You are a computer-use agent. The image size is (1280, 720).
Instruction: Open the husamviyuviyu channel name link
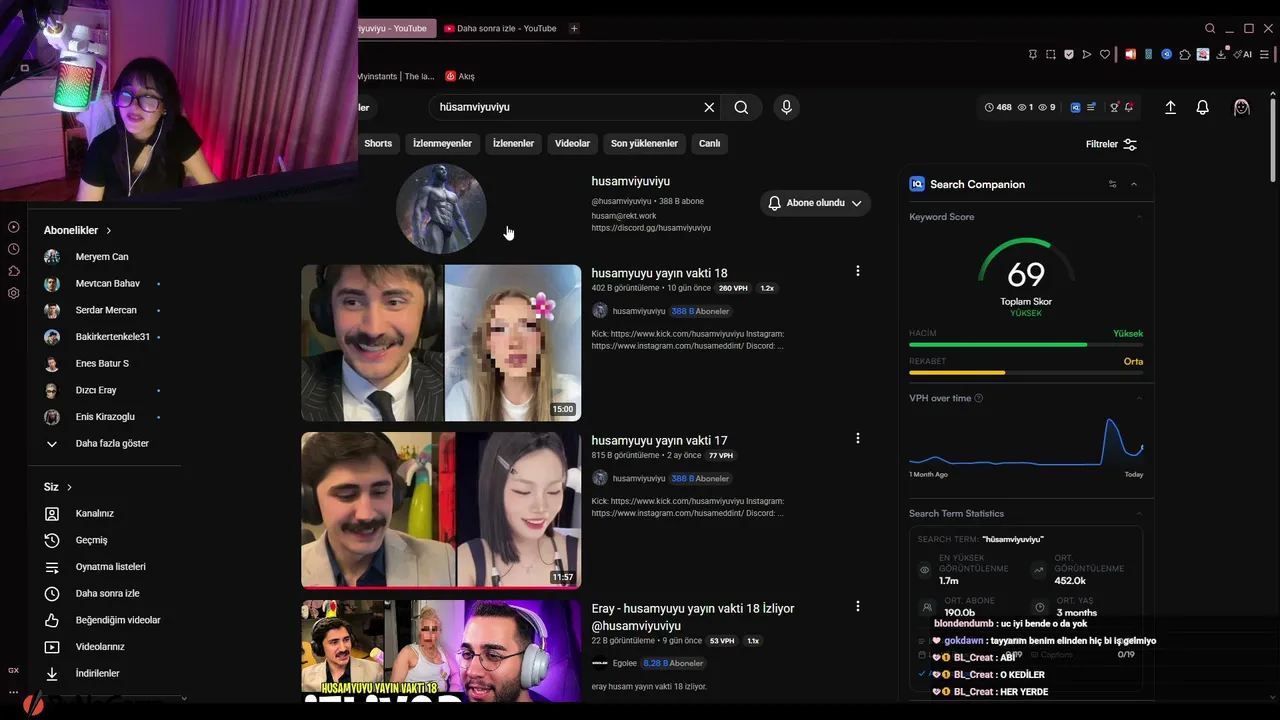630,181
